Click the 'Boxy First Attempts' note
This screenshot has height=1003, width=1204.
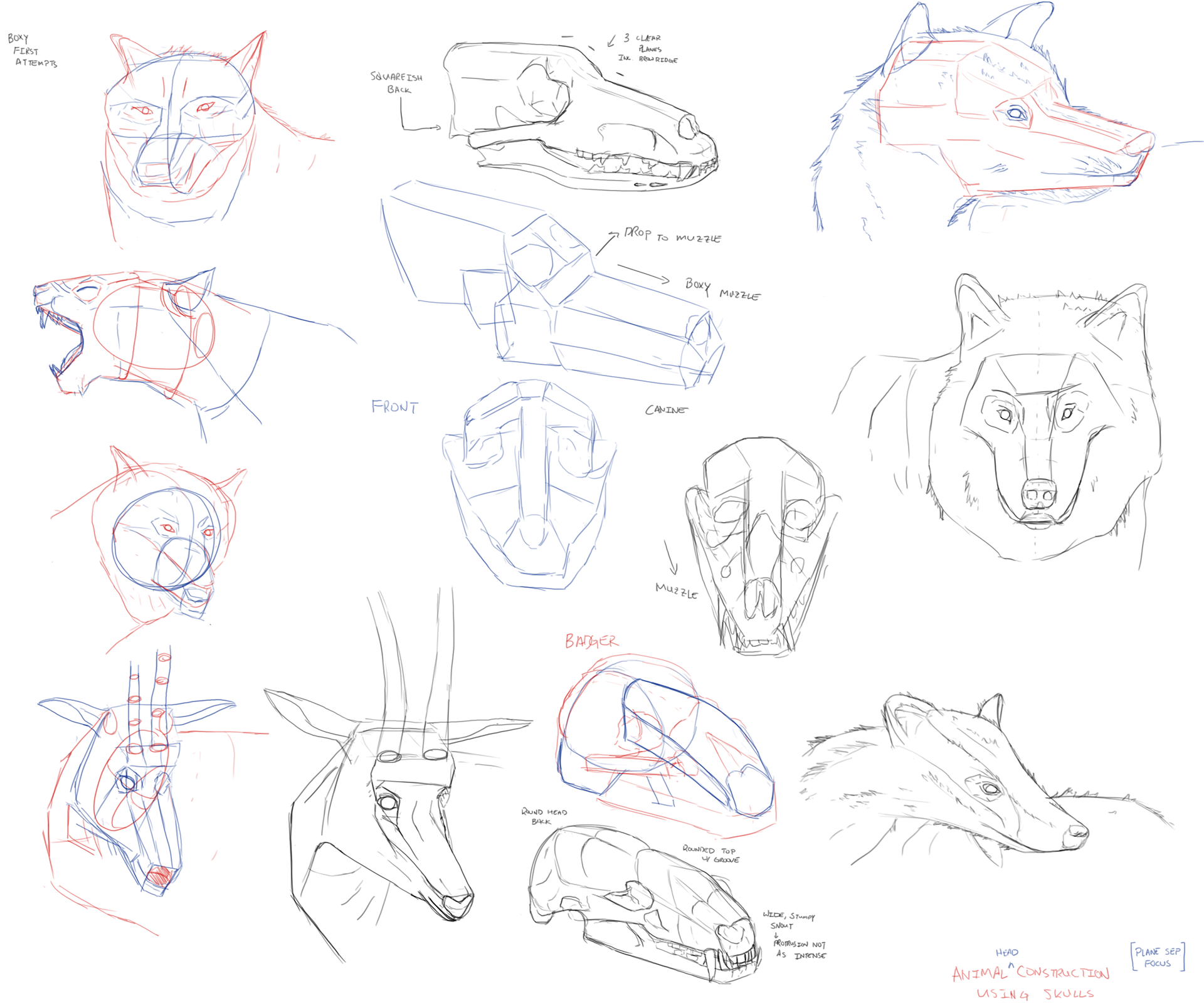click(31, 51)
